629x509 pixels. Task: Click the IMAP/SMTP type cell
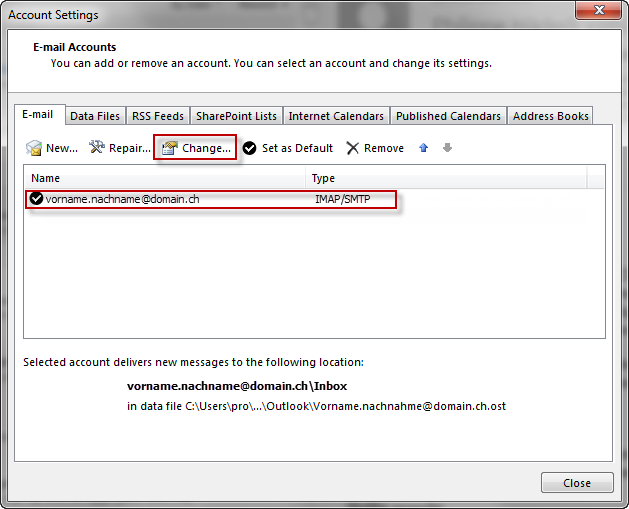pos(343,199)
